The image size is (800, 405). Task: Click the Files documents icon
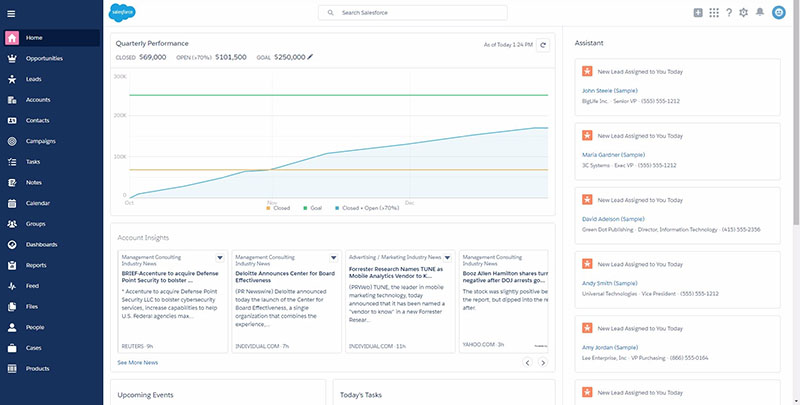pyautogui.click(x=12, y=307)
